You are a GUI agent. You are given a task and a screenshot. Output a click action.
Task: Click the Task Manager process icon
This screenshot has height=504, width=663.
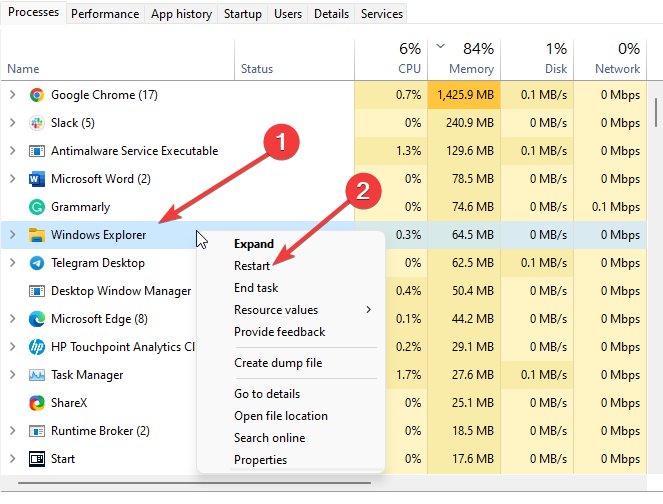click(x=37, y=375)
